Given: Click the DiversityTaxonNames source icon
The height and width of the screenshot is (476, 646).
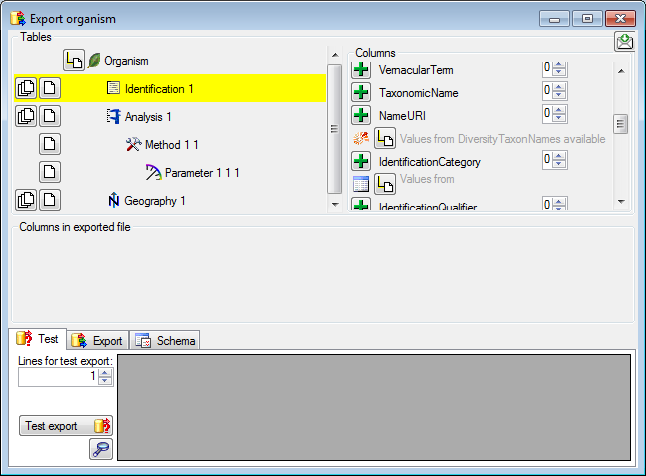Looking at the screenshot, I should [x=361, y=138].
